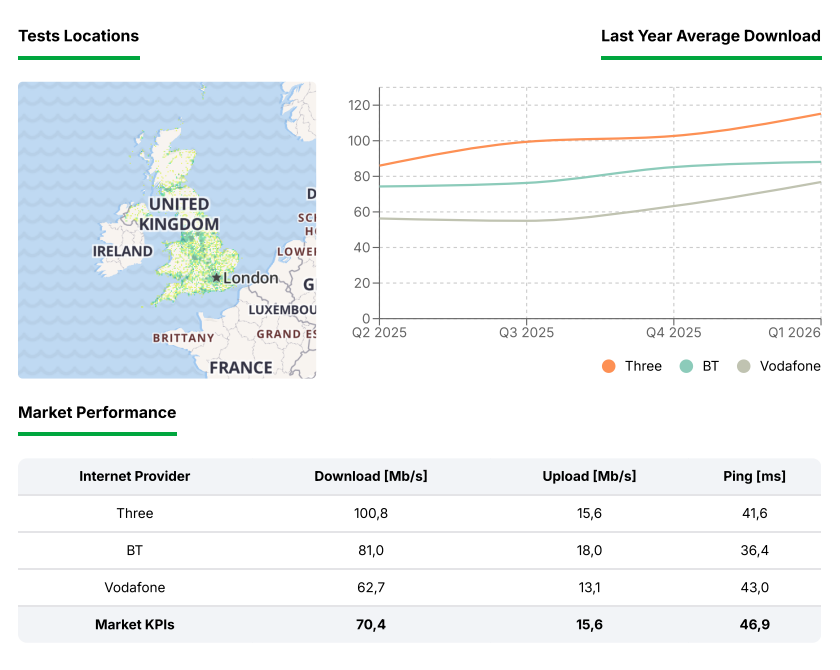Click the Q3 2025 axis label
Viewport: 840px width, 670px height.
(x=526, y=332)
